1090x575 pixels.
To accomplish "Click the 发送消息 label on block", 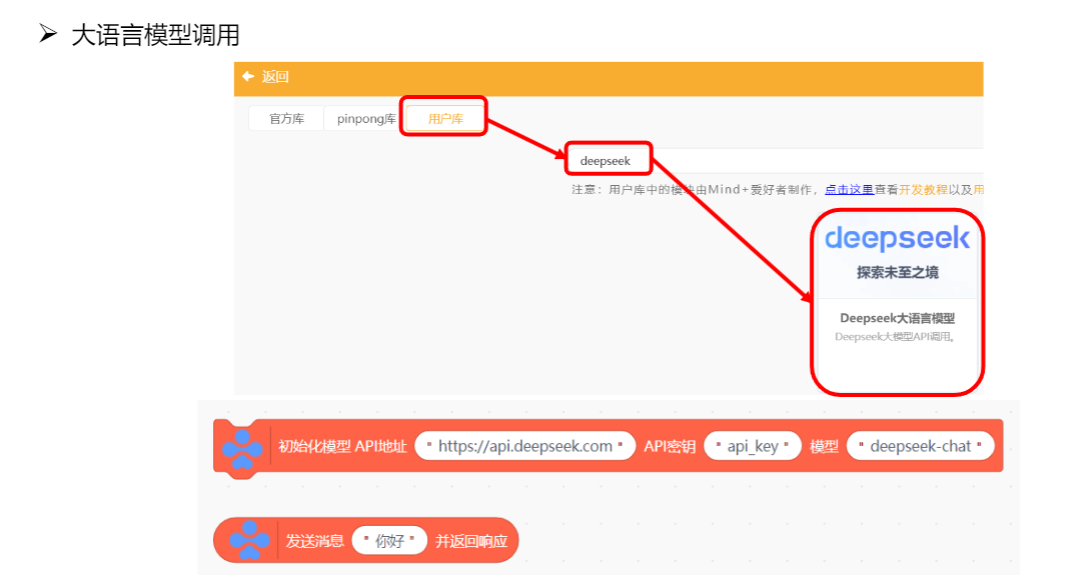I will pos(315,541).
